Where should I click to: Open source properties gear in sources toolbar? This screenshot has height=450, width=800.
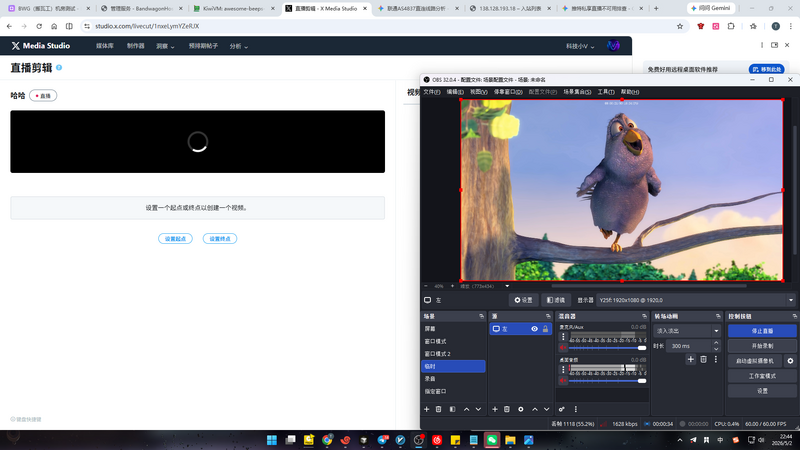coord(521,409)
